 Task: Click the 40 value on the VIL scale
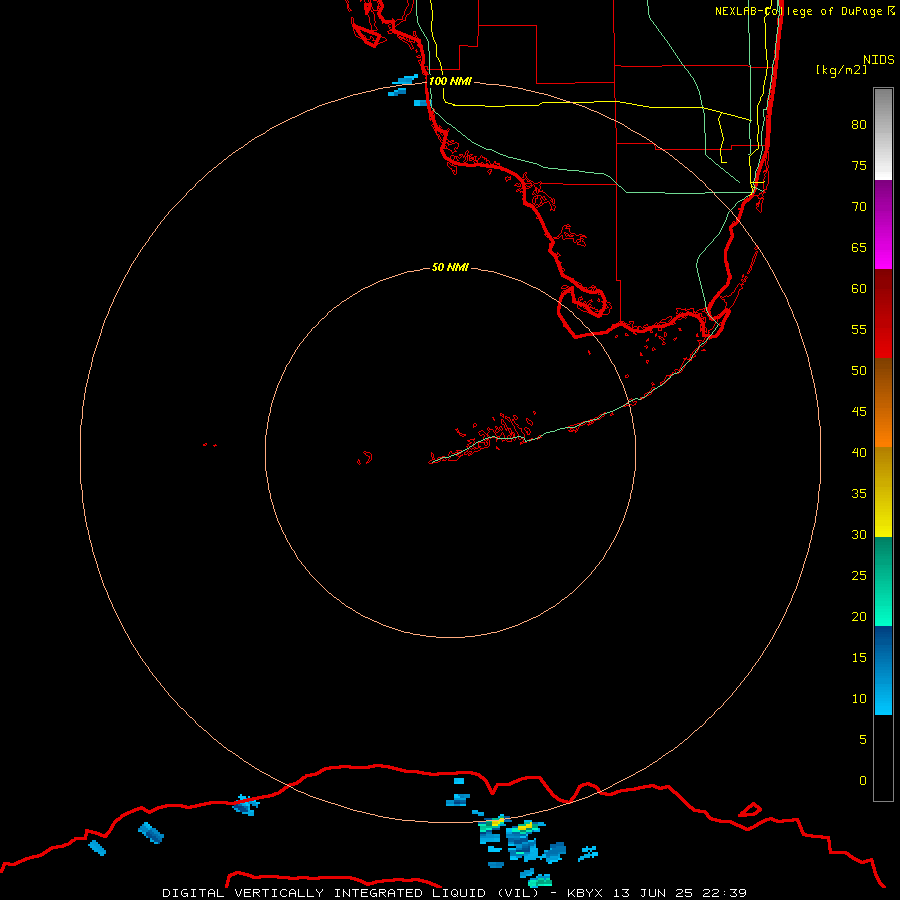(x=859, y=452)
